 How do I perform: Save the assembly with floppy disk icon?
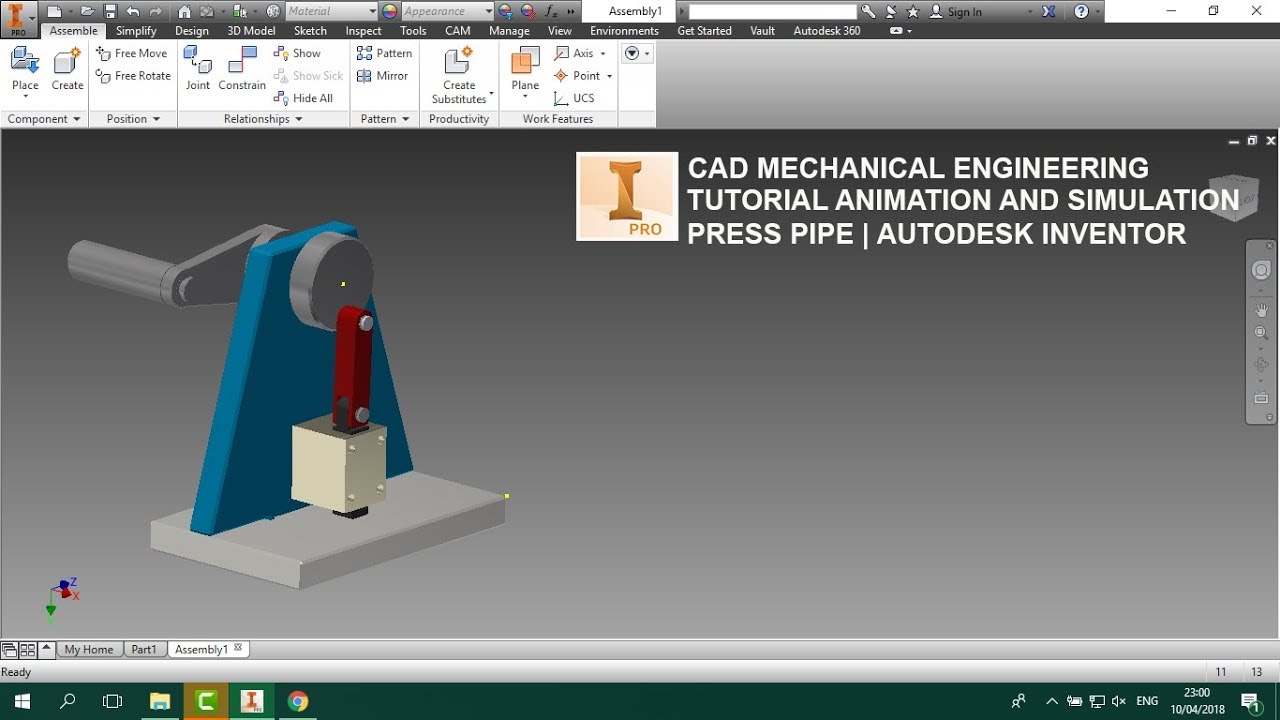tap(110, 12)
